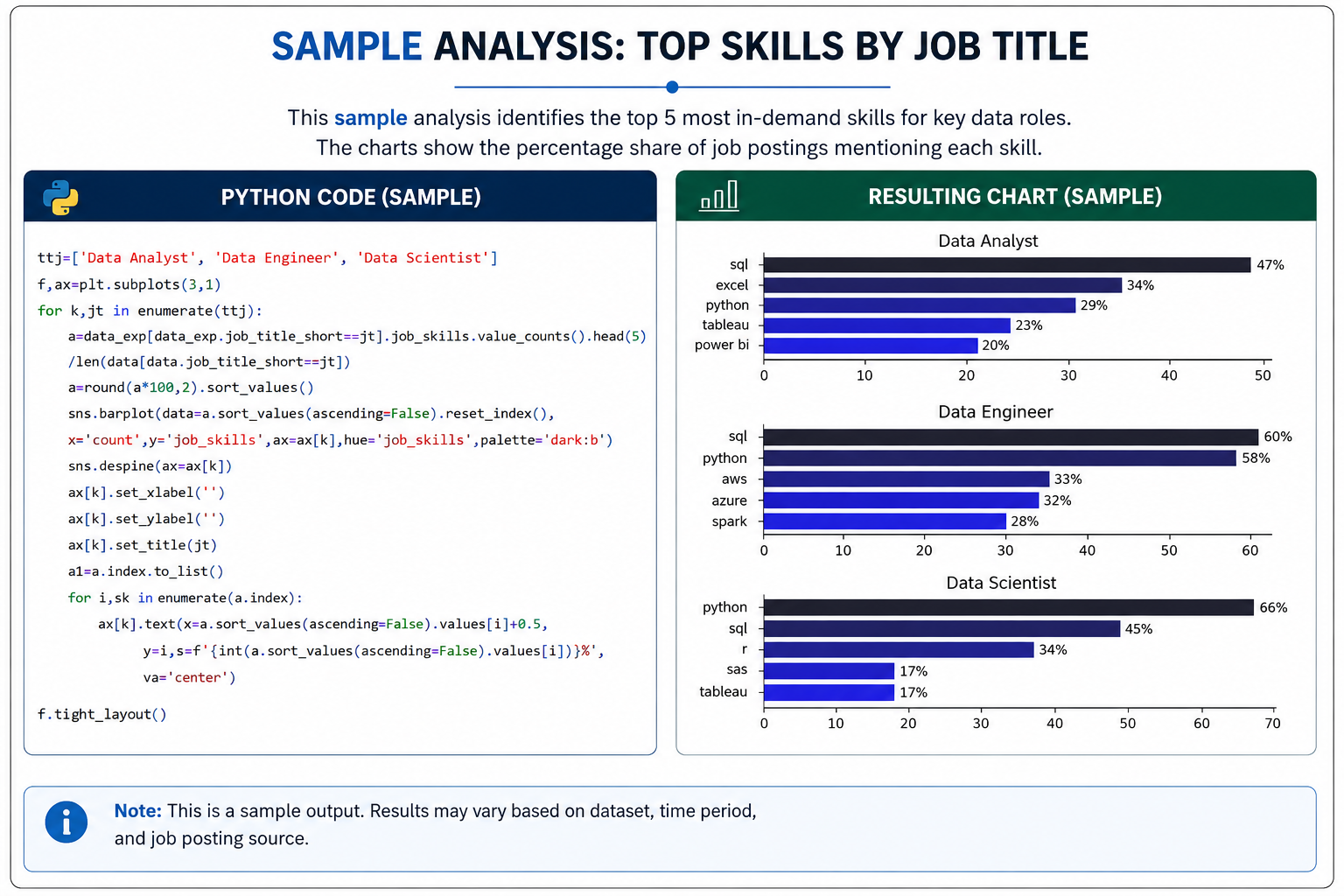The width and height of the screenshot is (1344, 896).
Task: Click the sns.despine(ax=ax[k]) line
Action: [x=150, y=465]
